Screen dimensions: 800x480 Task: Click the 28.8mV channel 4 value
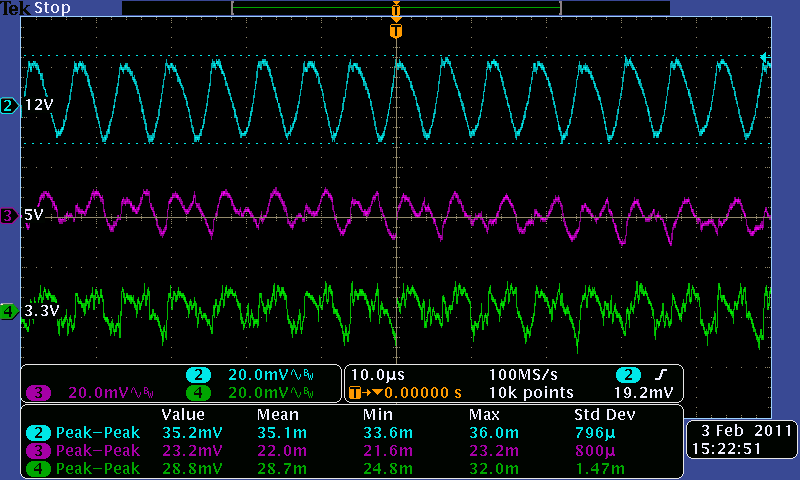tap(192, 469)
